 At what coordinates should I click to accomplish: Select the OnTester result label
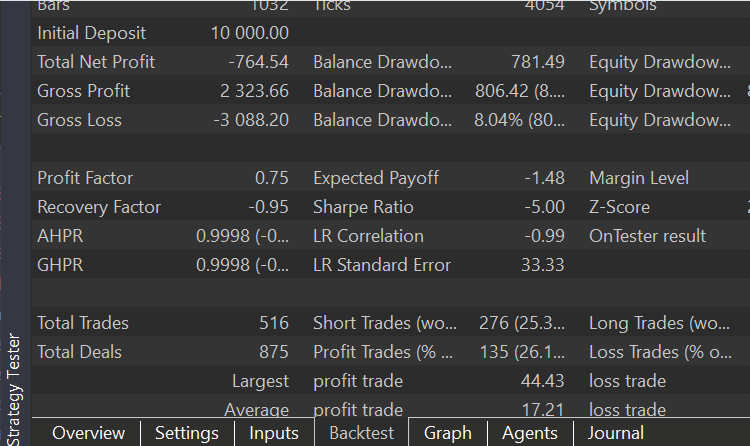pyautogui.click(x=647, y=236)
